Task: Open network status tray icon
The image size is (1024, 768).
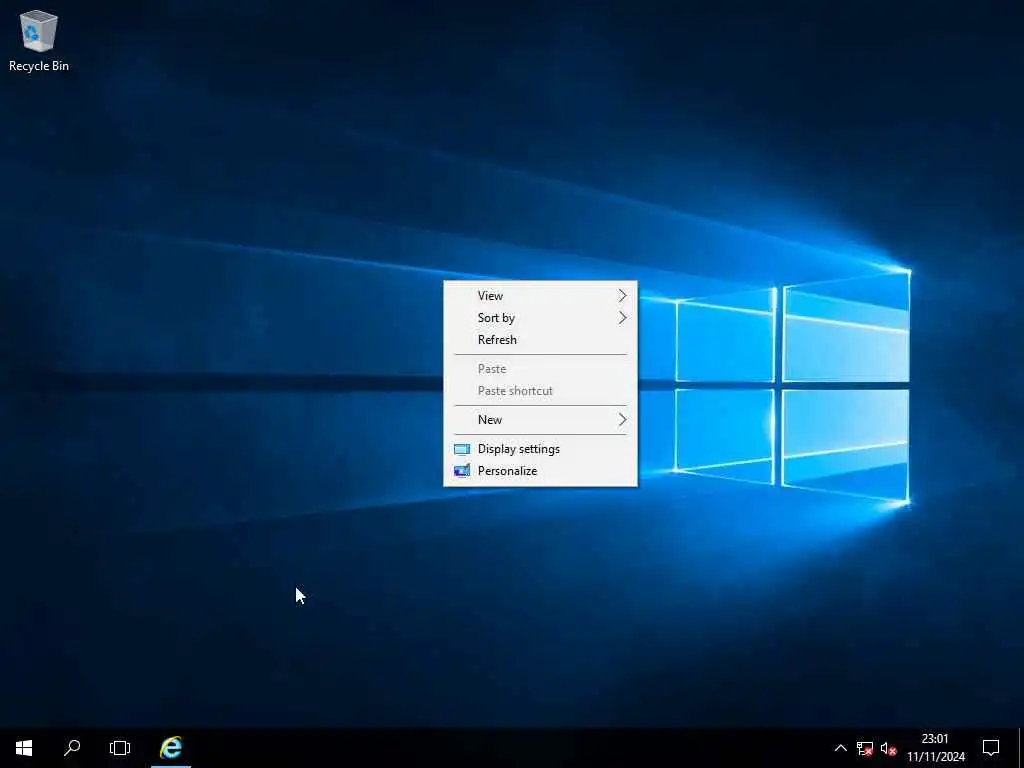Action: tap(865, 748)
